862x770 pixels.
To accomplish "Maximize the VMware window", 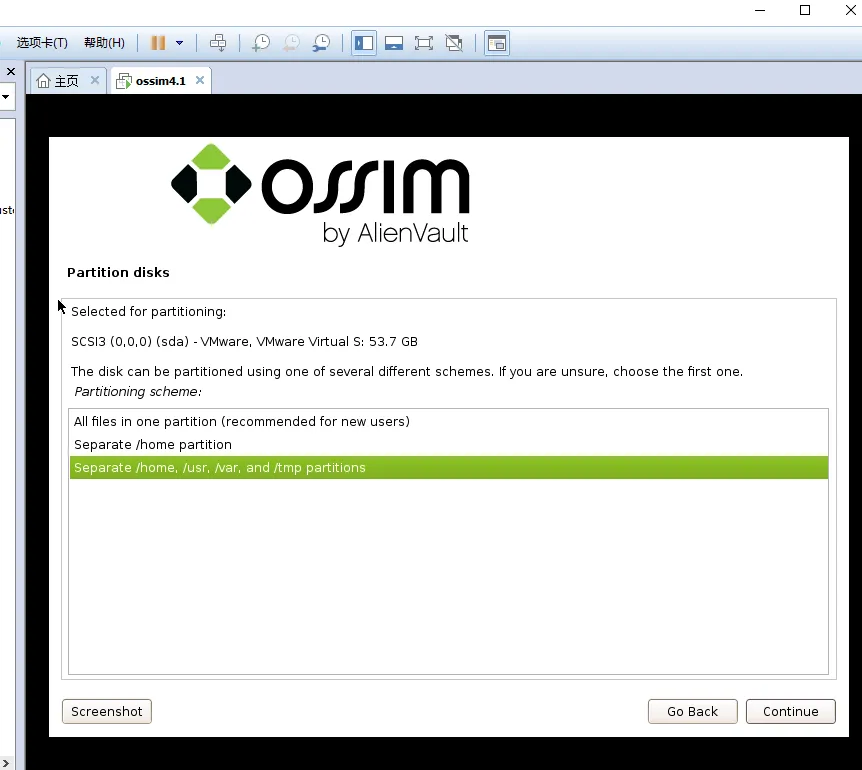I will tap(805, 10).
